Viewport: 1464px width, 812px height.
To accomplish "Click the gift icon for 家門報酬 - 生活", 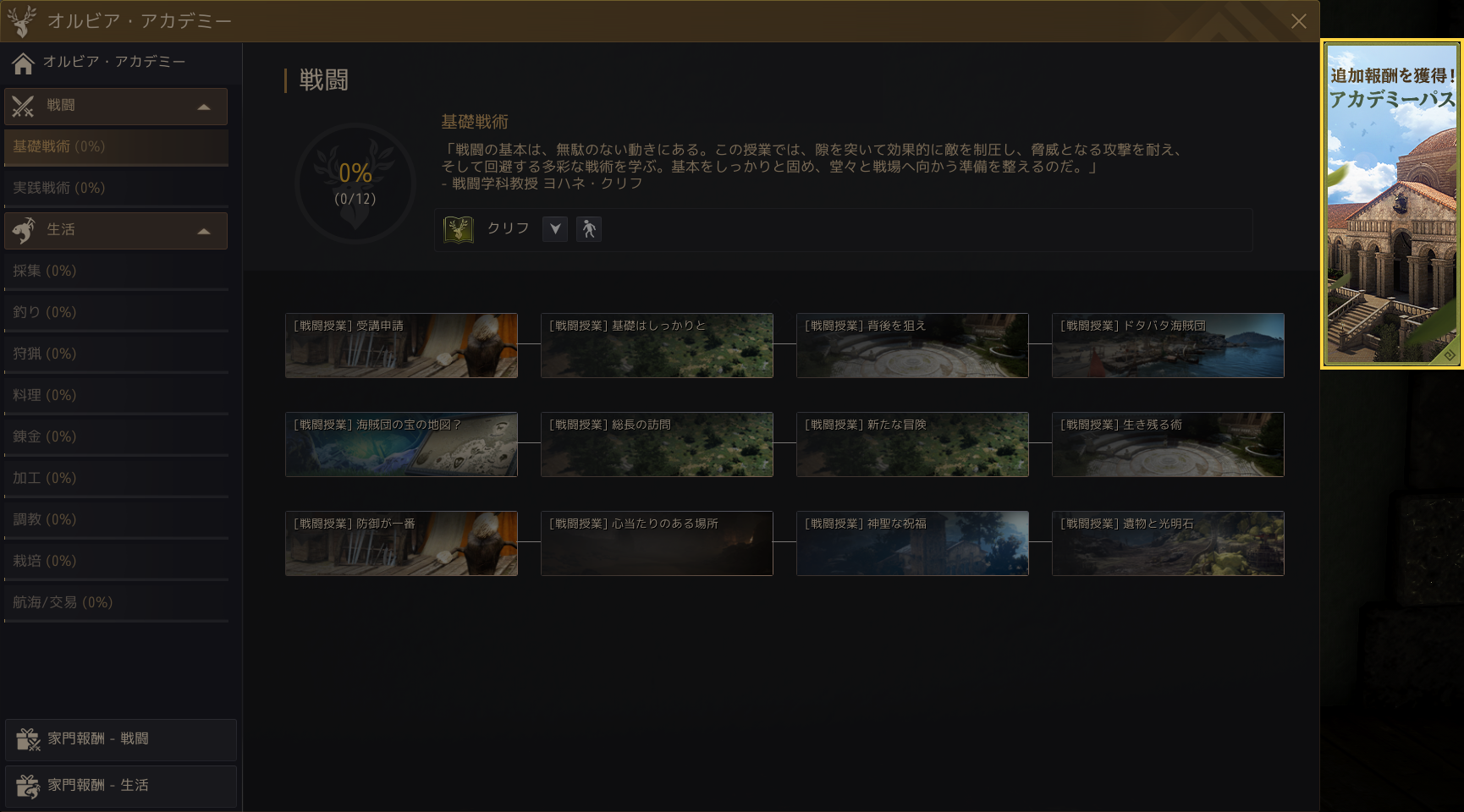I will [x=30, y=786].
